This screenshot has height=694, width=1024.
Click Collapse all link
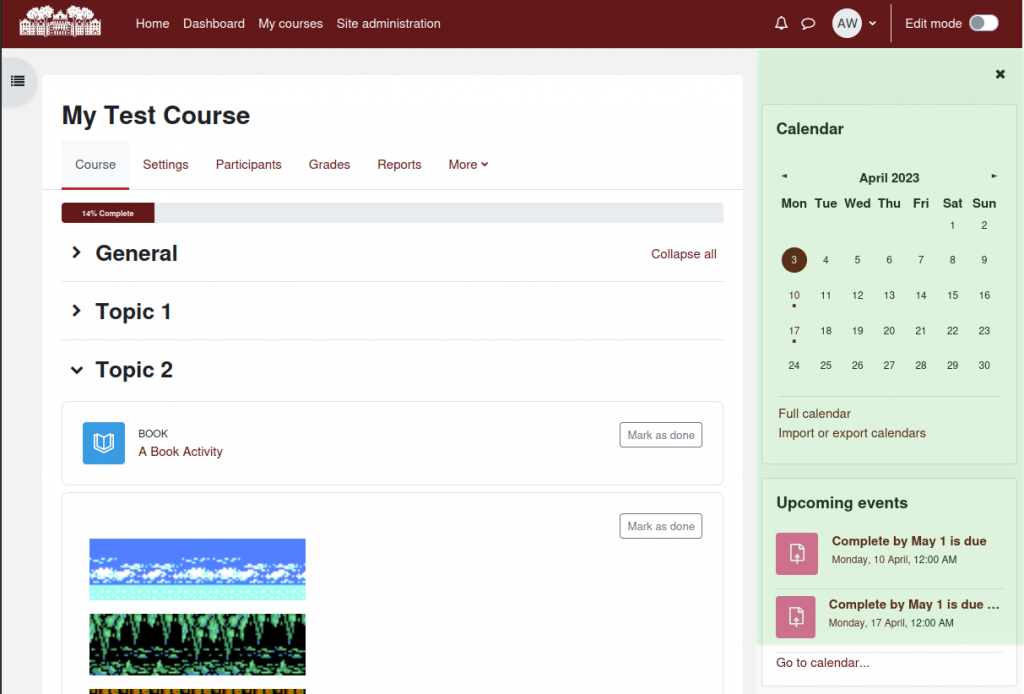tap(684, 254)
